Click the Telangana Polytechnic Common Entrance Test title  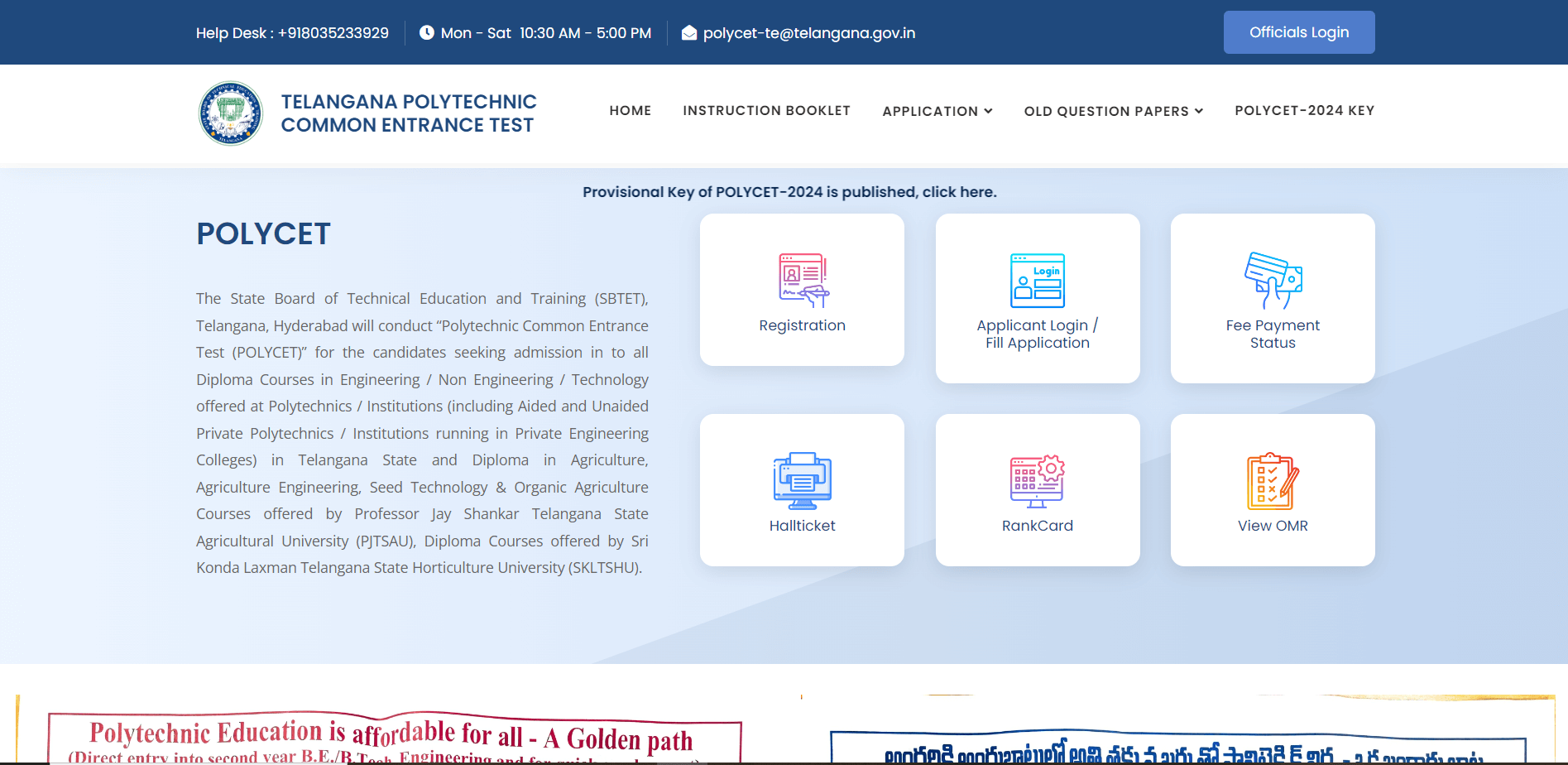click(x=409, y=113)
